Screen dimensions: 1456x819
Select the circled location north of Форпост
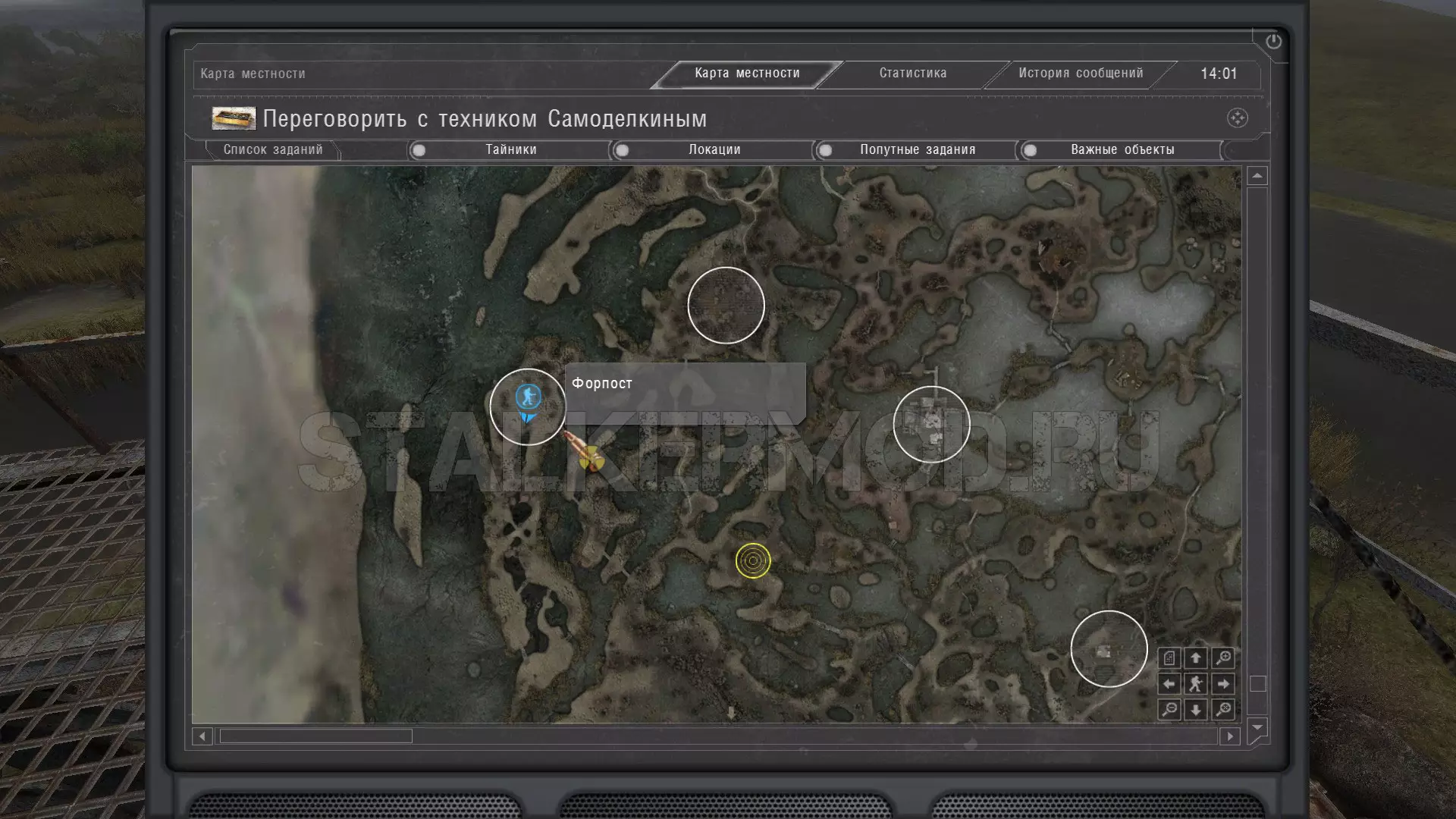[x=726, y=306]
